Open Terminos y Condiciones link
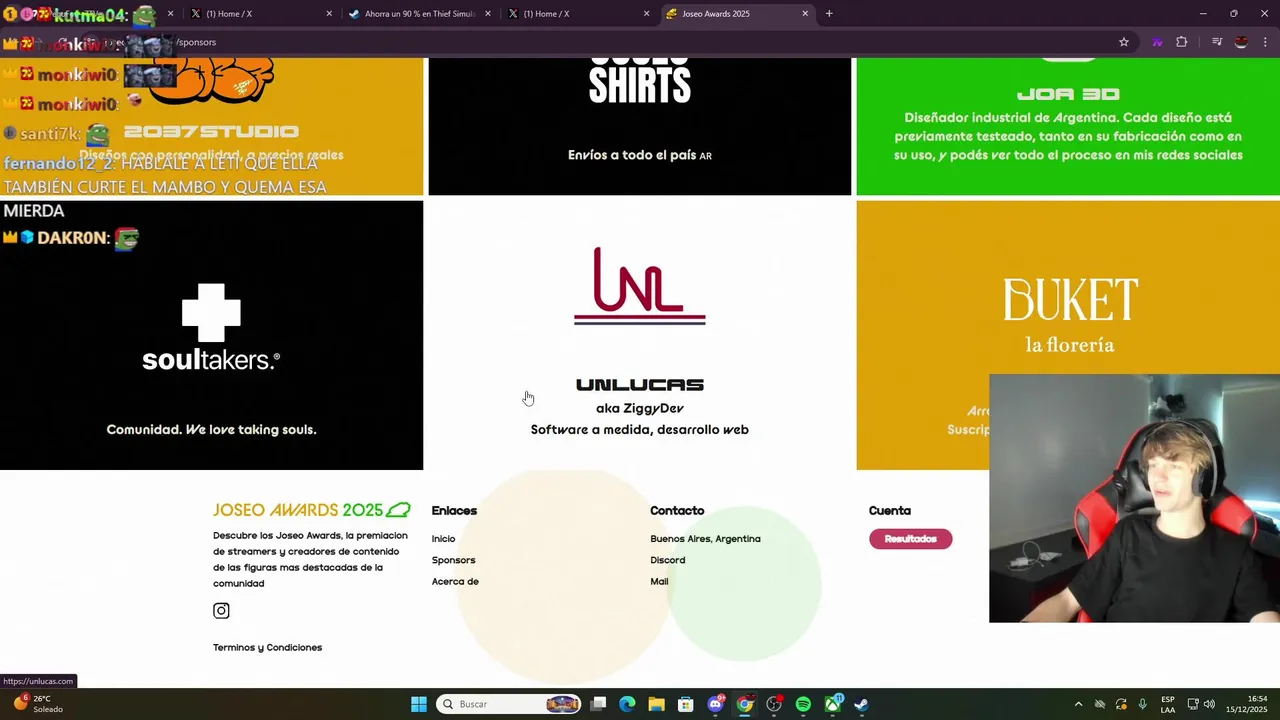Image resolution: width=1280 pixels, height=720 pixels. pos(267,648)
